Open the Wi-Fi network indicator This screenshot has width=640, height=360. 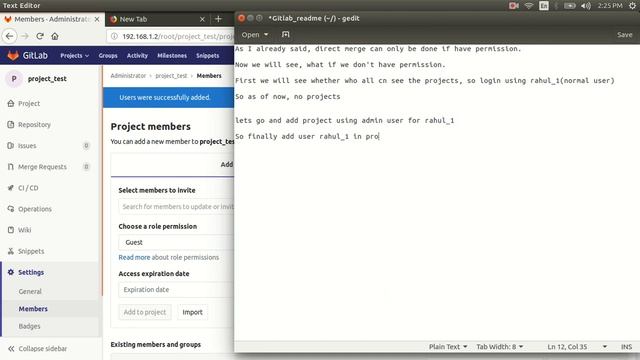tap(529, 6)
